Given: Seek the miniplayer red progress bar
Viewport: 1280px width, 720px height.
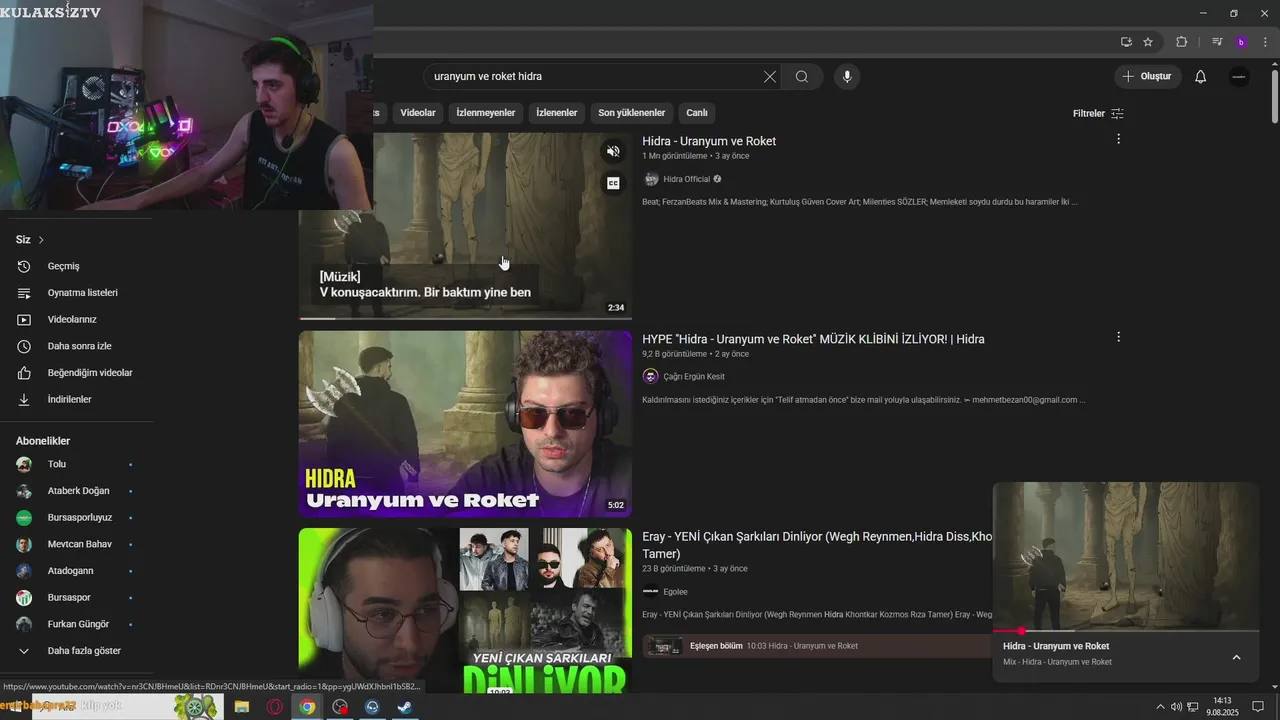Looking at the screenshot, I should coord(1126,631).
